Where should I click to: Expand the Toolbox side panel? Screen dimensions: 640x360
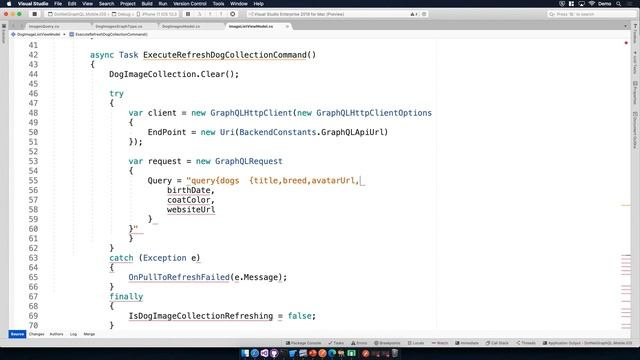635,33
